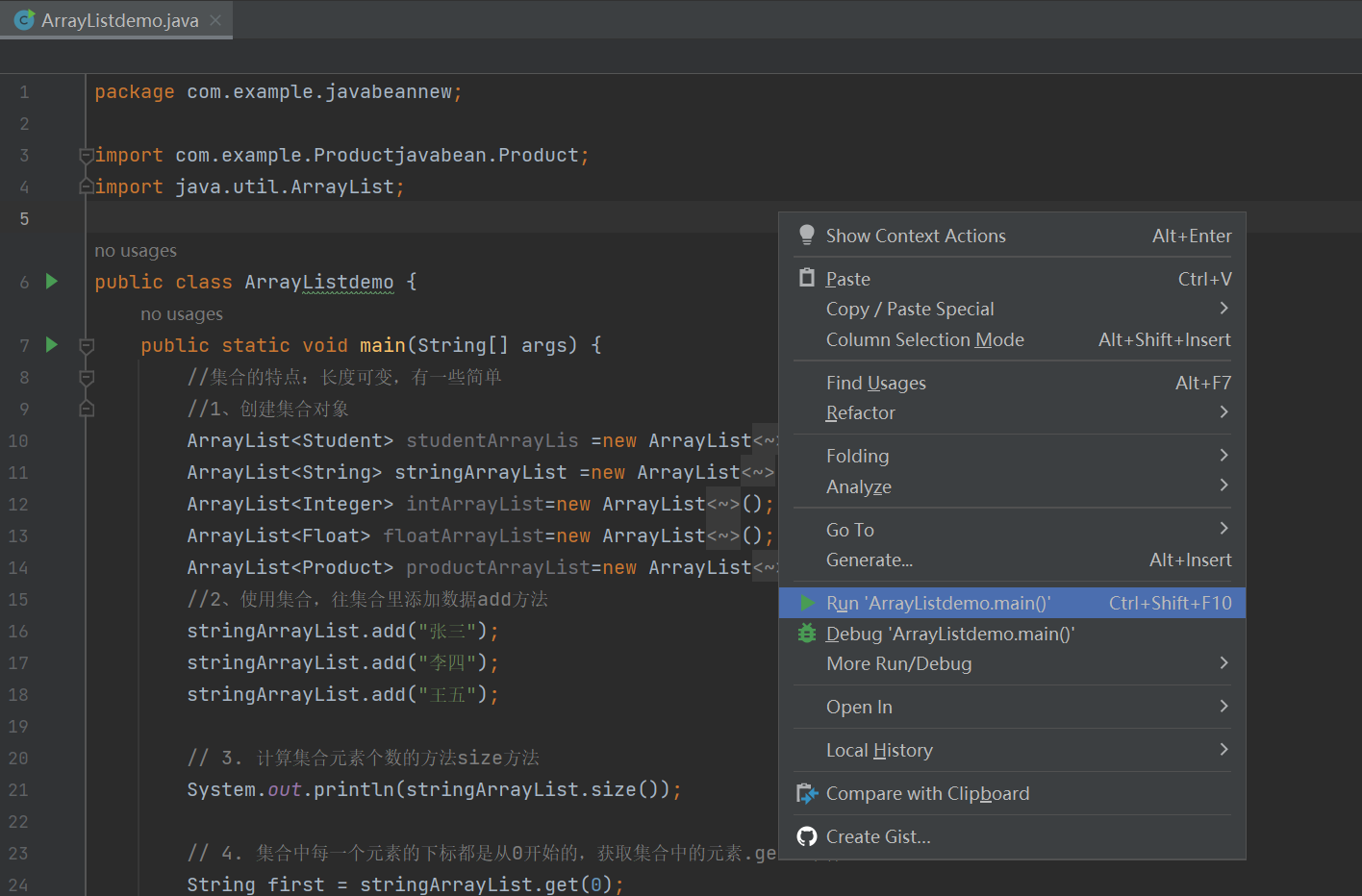Click the folded <~> diamond on line 11
The height and width of the screenshot is (896, 1362).
pyautogui.click(x=758, y=472)
